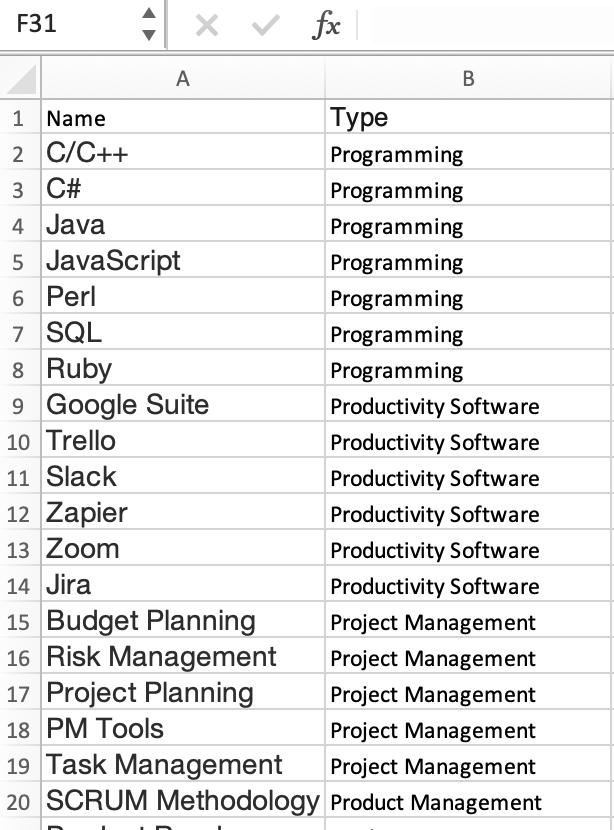Click the Name Box up arrow
The width and height of the screenshot is (614, 830).
pos(149,13)
